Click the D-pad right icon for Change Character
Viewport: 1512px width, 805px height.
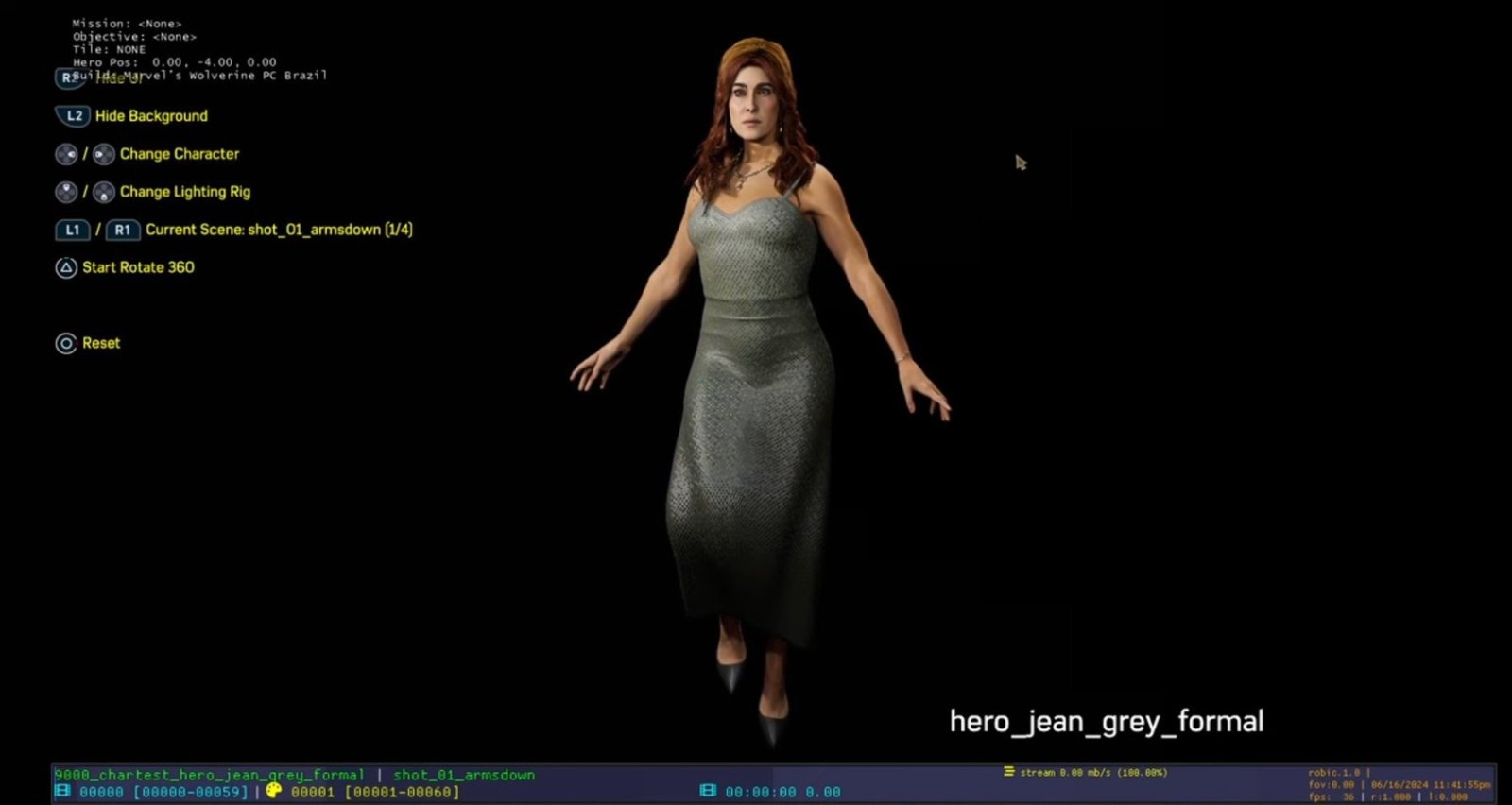pyautogui.click(x=104, y=154)
